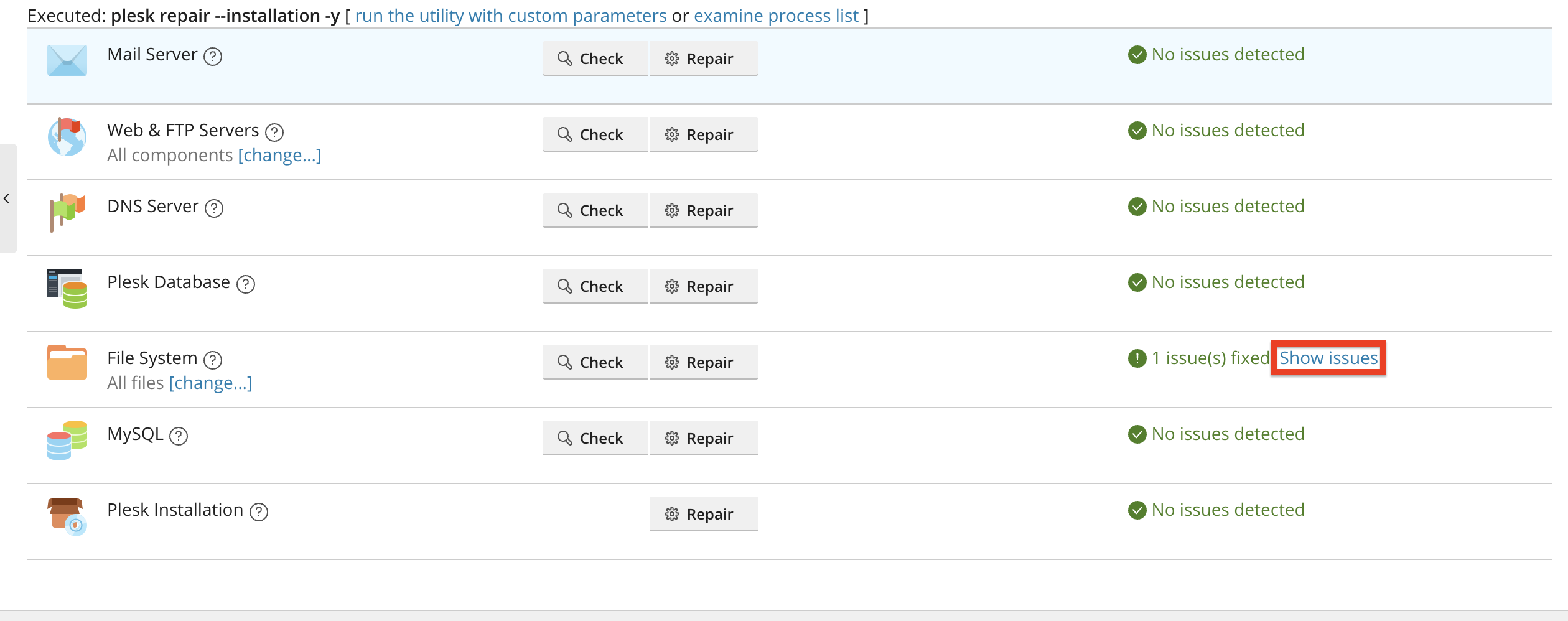This screenshot has width=1568, height=621.
Task: Click the 'Plesk Database' row label
Action: click(169, 282)
